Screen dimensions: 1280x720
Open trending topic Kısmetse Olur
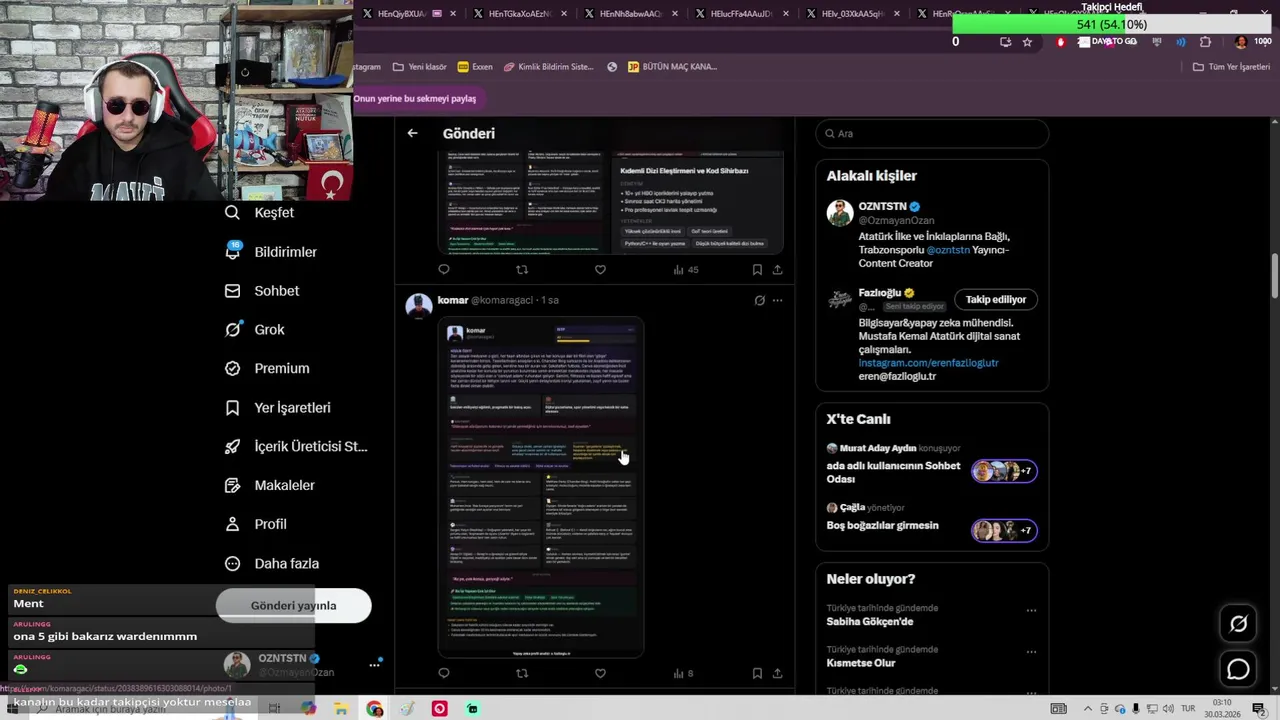coord(860,663)
